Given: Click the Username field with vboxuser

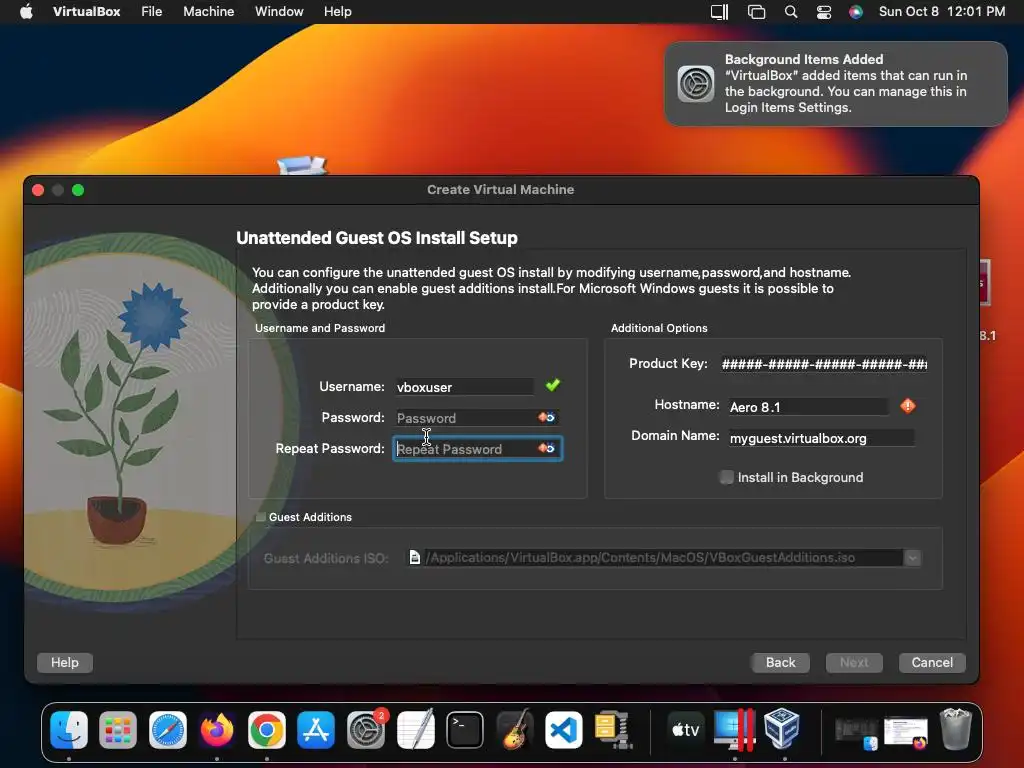Looking at the screenshot, I should [x=464, y=387].
